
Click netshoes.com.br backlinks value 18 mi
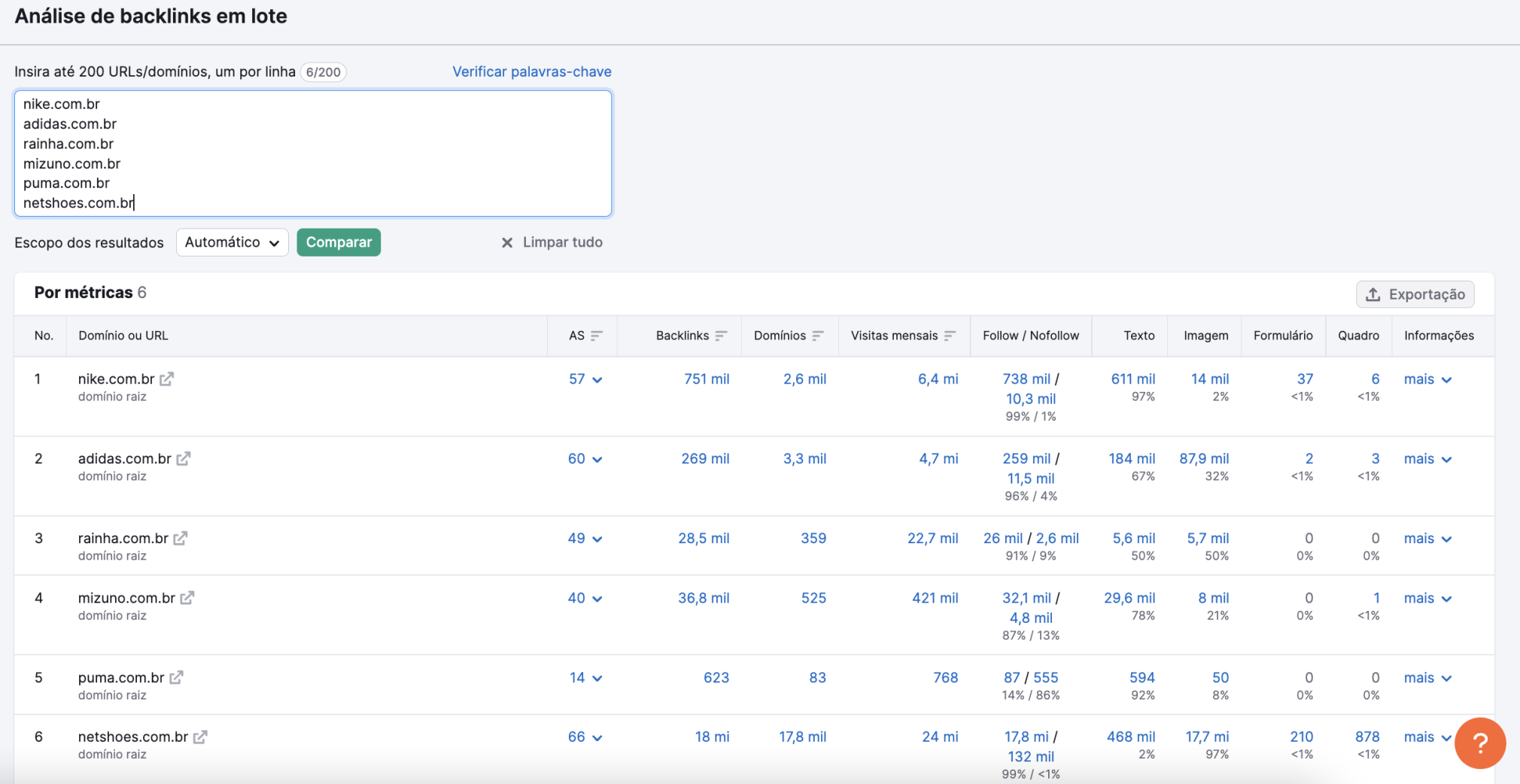point(712,737)
